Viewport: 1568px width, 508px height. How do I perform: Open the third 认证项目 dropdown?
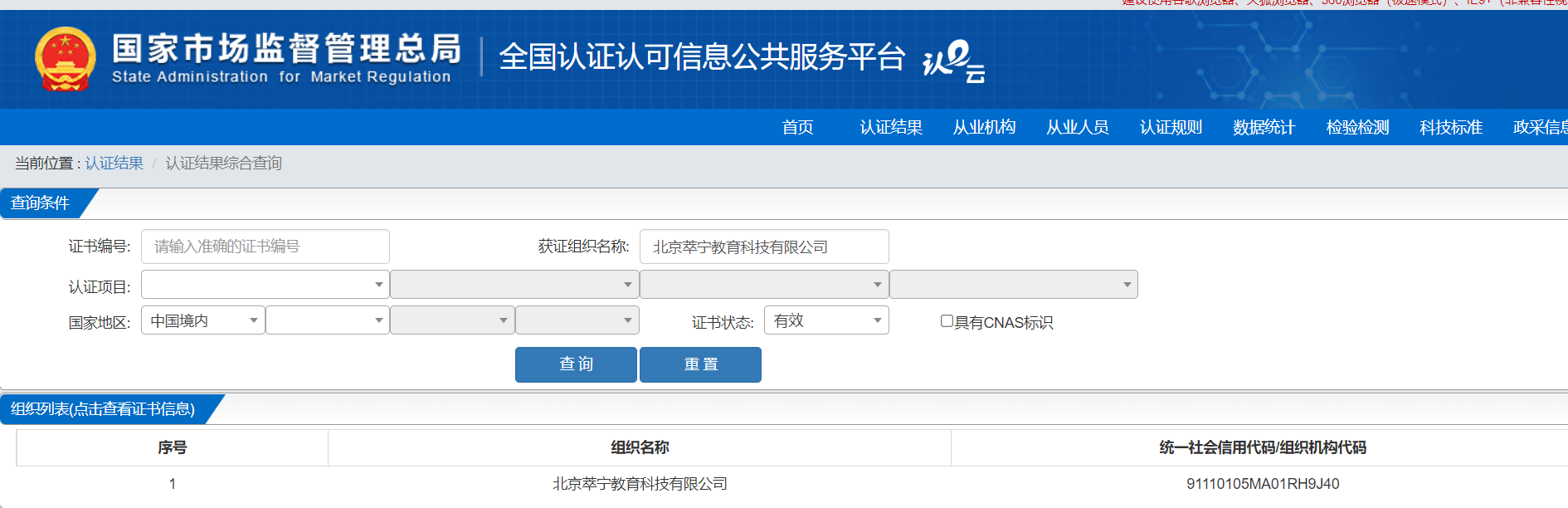pyautogui.click(x=764, y=285)
